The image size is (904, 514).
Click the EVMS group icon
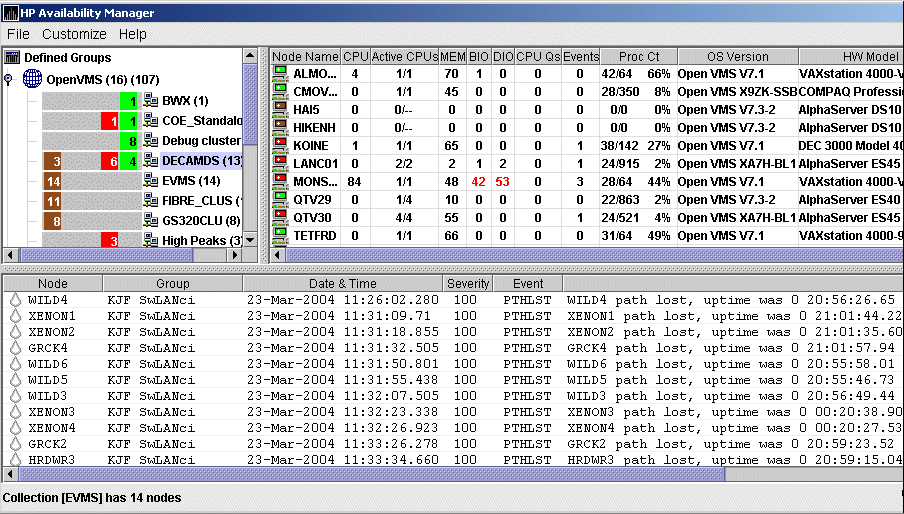click(x=150, y=181)
